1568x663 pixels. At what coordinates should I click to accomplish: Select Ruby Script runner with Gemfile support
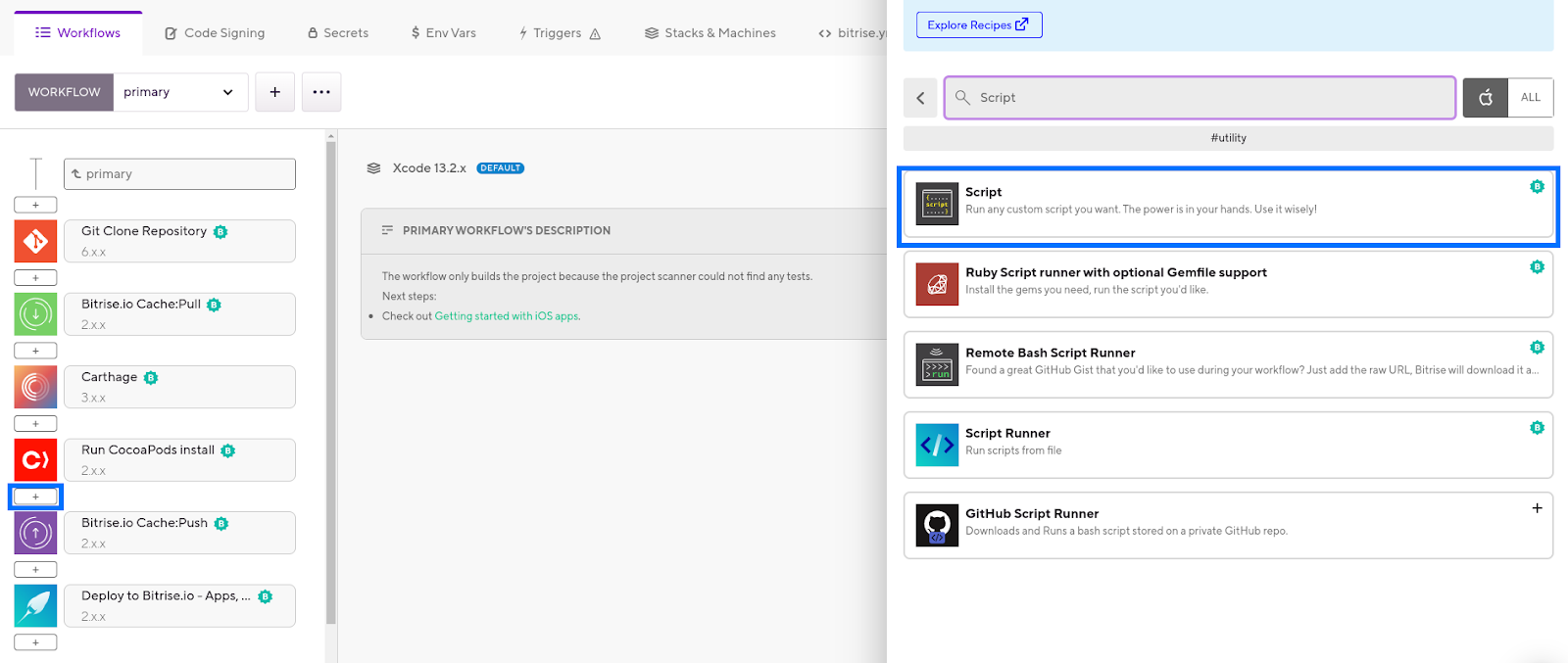click(1228, 284)
